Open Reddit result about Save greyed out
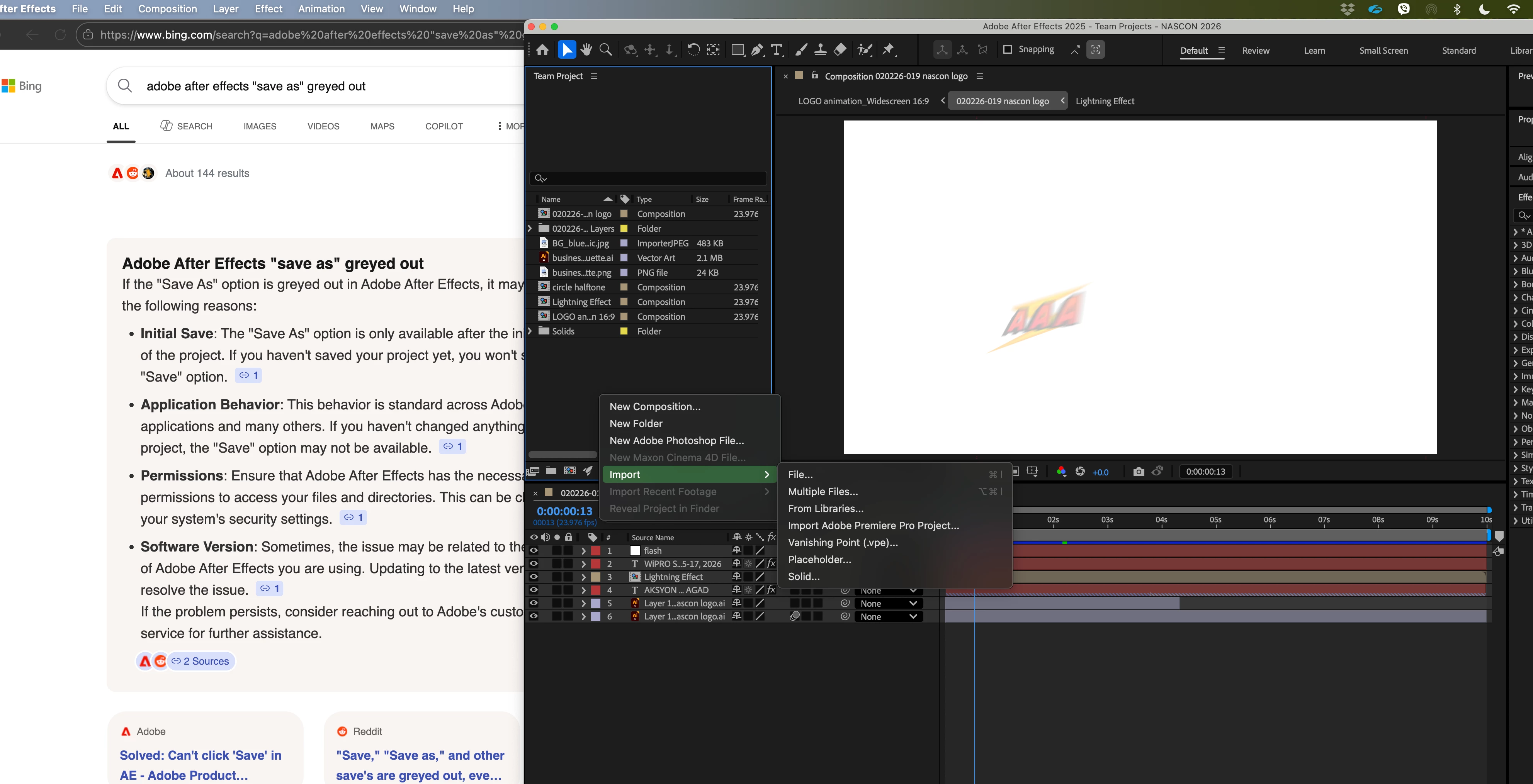This screenshot has width=1533, height=784. tap(420, 764)
